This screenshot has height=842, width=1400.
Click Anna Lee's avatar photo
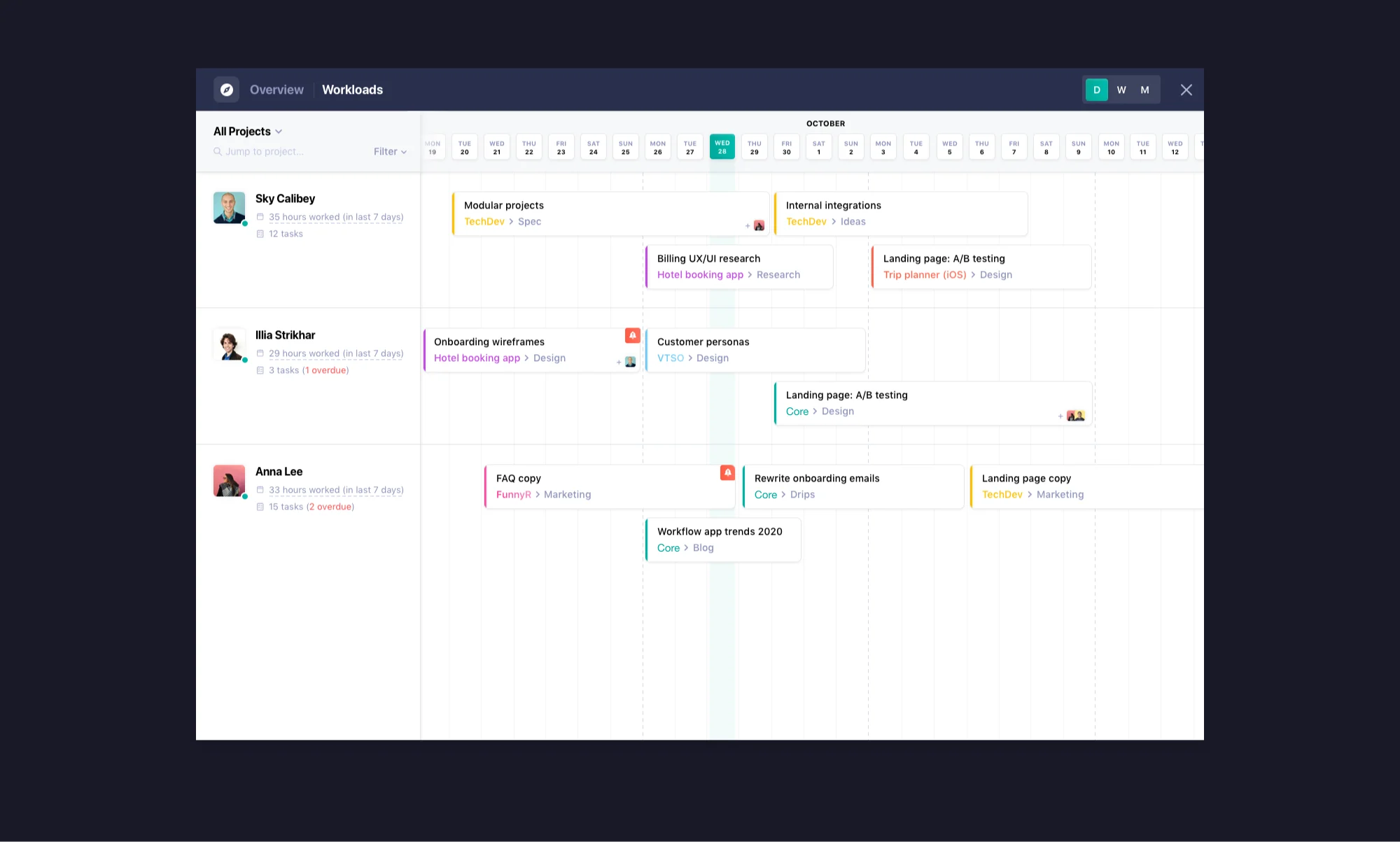pos(230,481)
